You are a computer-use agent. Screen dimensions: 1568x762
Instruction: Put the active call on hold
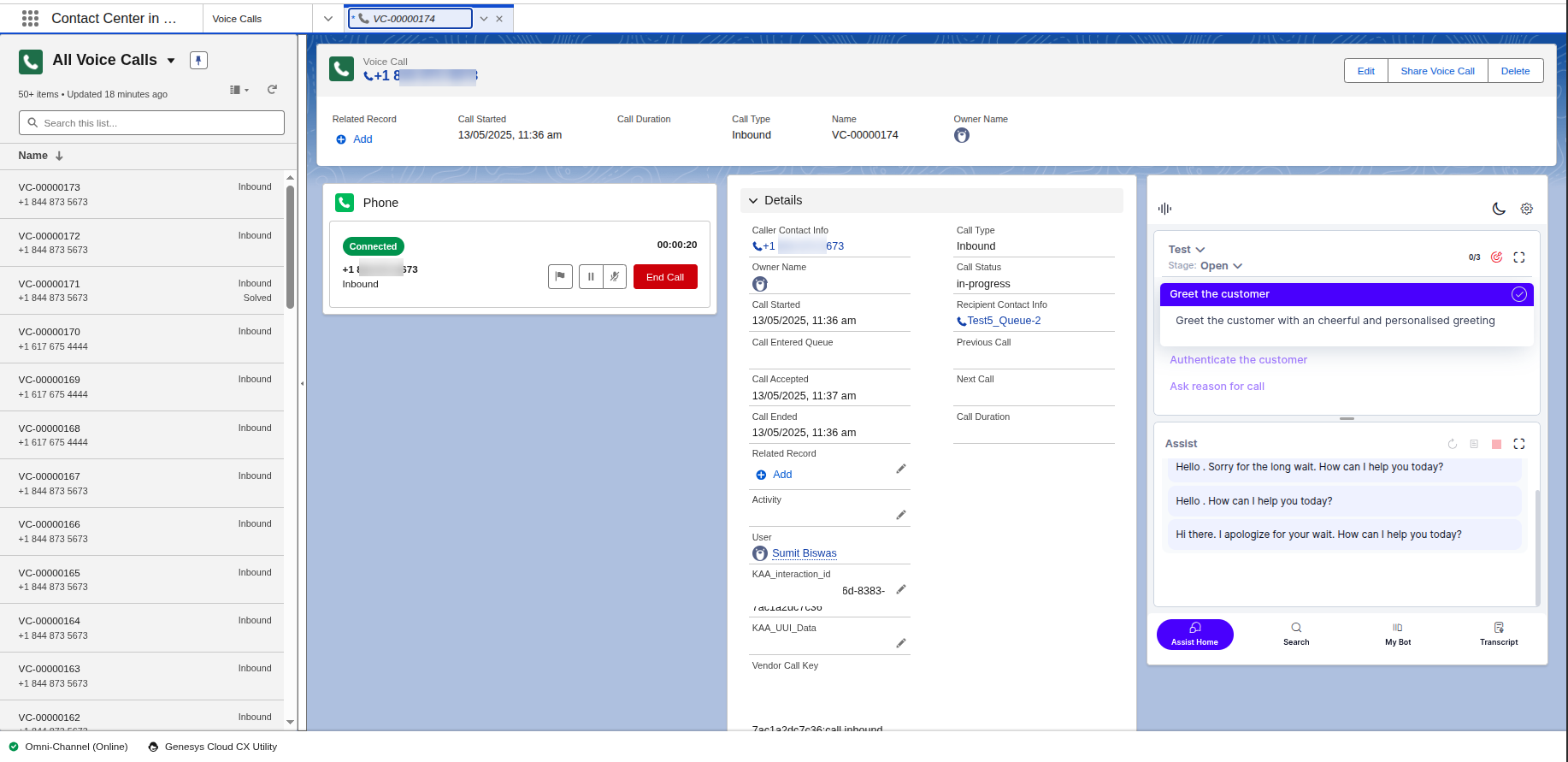(591, 277)
